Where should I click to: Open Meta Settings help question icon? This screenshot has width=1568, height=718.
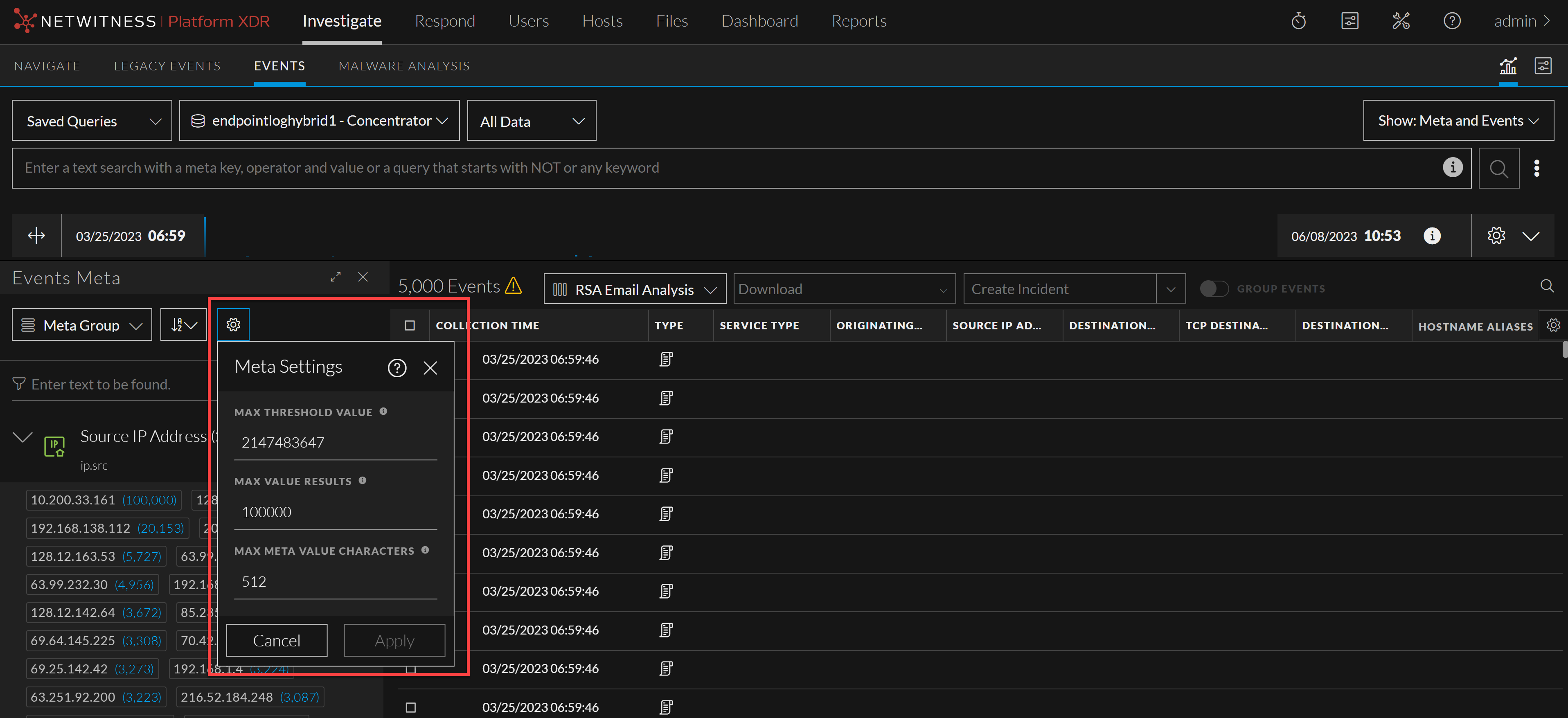pos(397,367)
